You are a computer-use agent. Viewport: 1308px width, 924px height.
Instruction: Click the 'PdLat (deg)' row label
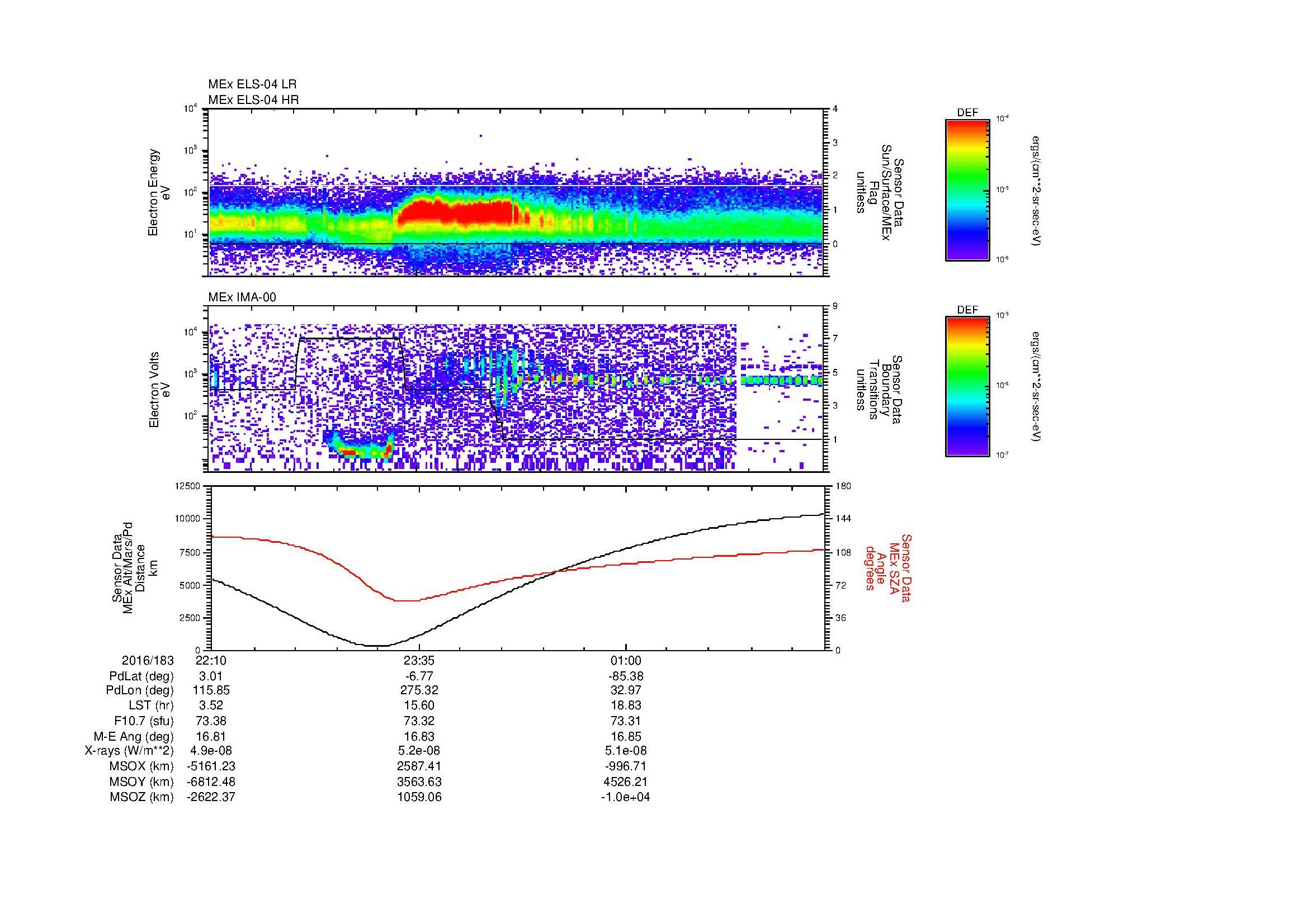[141, 676]
